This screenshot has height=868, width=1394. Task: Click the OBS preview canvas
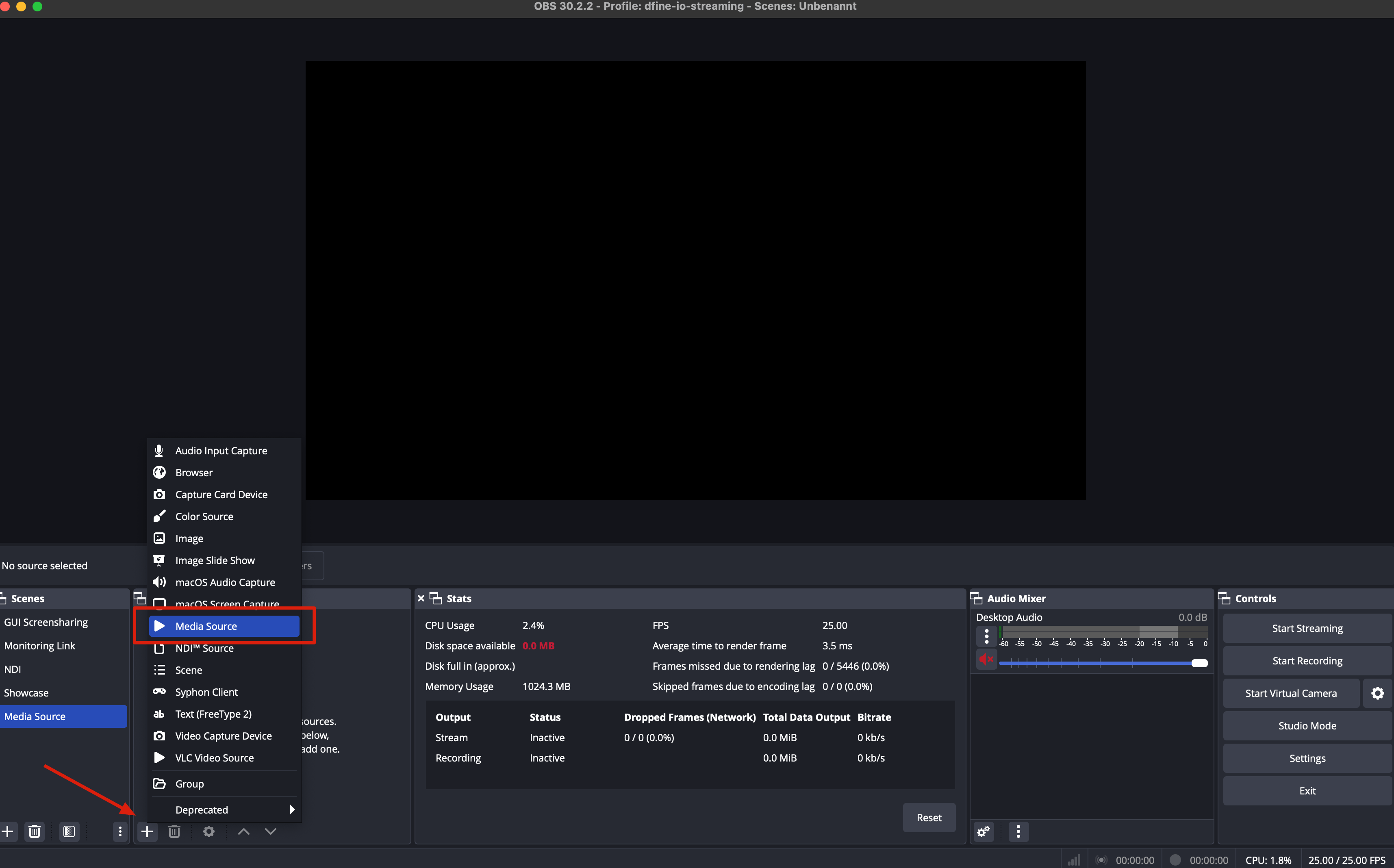[695, 280]
